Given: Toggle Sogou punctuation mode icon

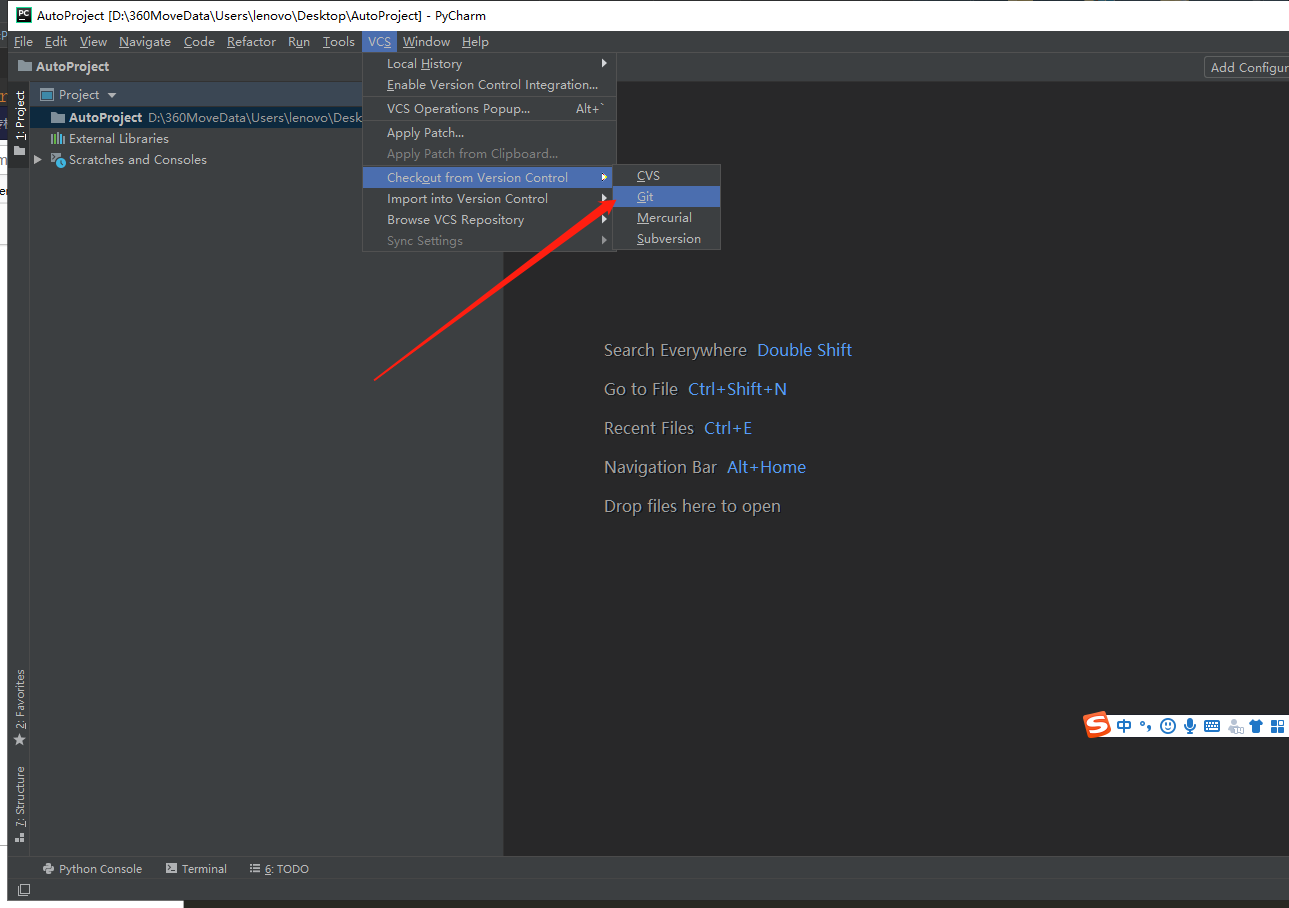Looking at the screenshot, I should coord(1145,726).
